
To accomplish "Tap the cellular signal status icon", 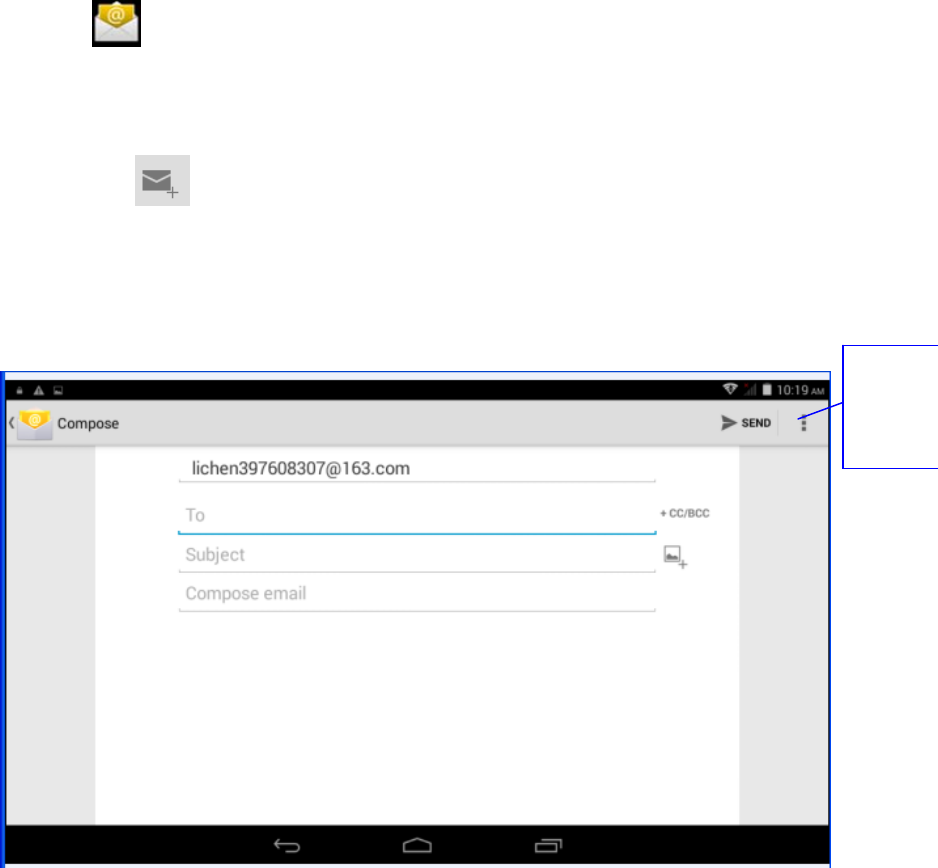I will coord(750,390).
